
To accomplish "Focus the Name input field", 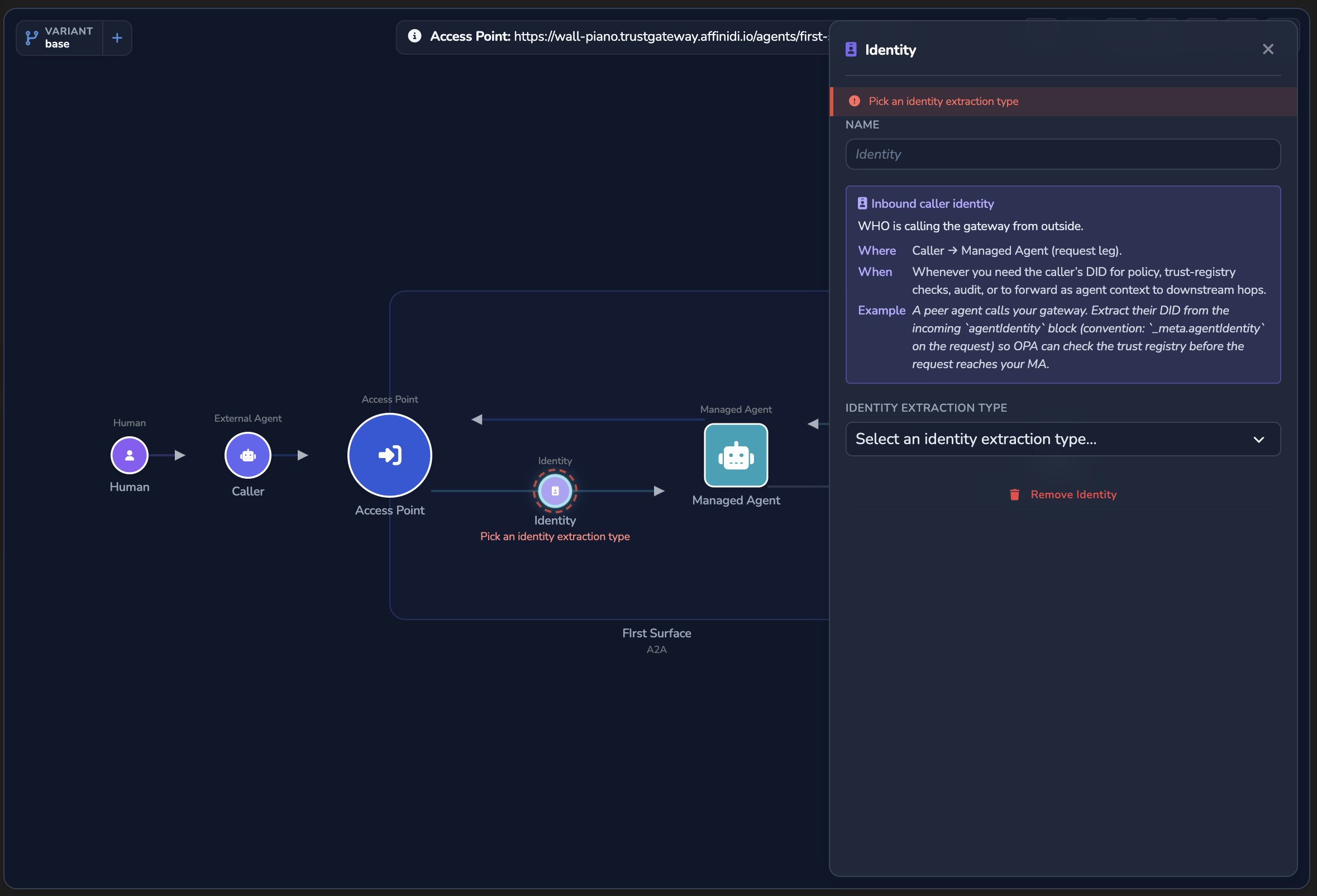I will click(x=1062, y=154).
